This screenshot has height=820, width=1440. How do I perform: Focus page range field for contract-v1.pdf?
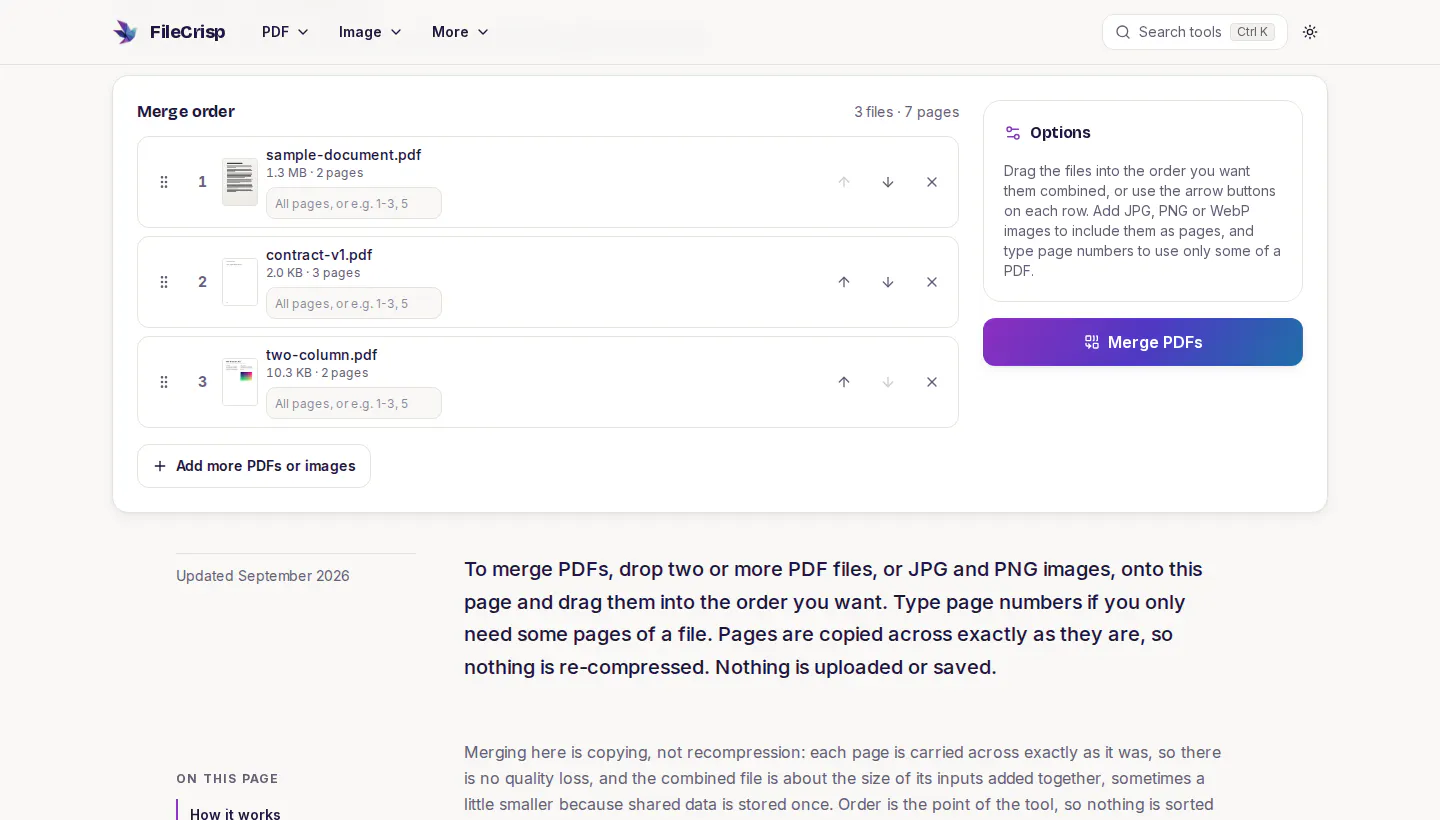point(354,303)
